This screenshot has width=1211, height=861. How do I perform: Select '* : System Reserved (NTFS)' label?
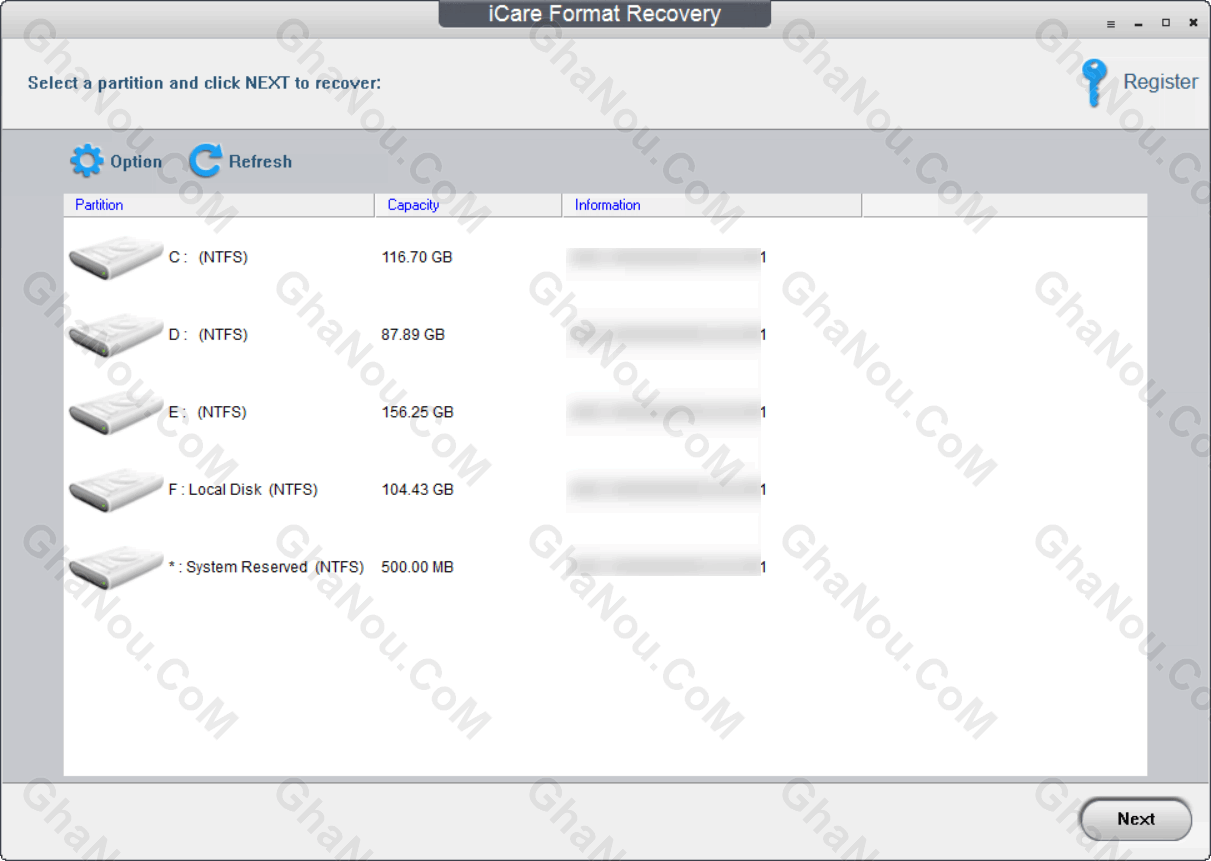(266, 567)
